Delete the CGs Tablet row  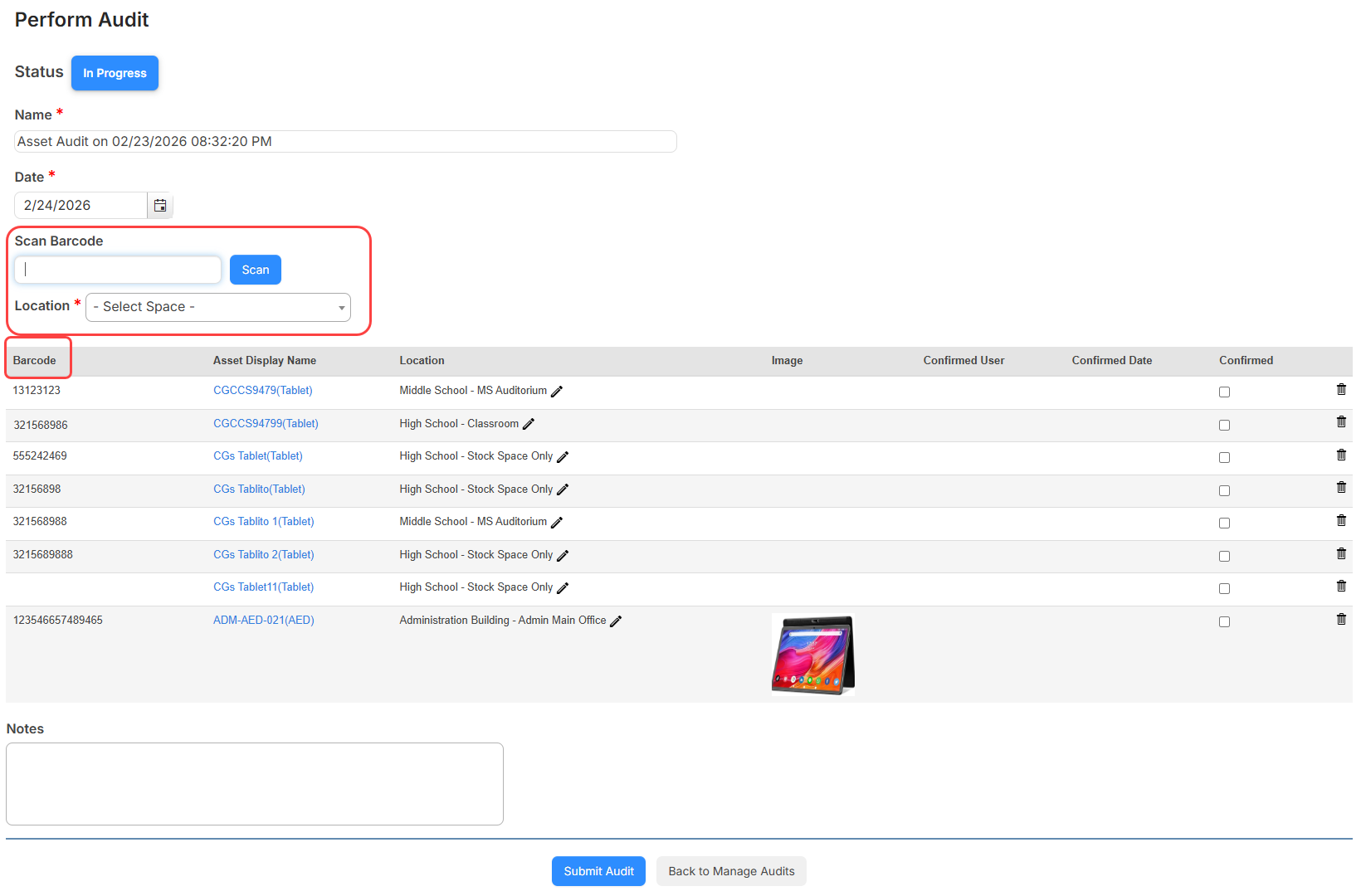tap(1341, 455)
